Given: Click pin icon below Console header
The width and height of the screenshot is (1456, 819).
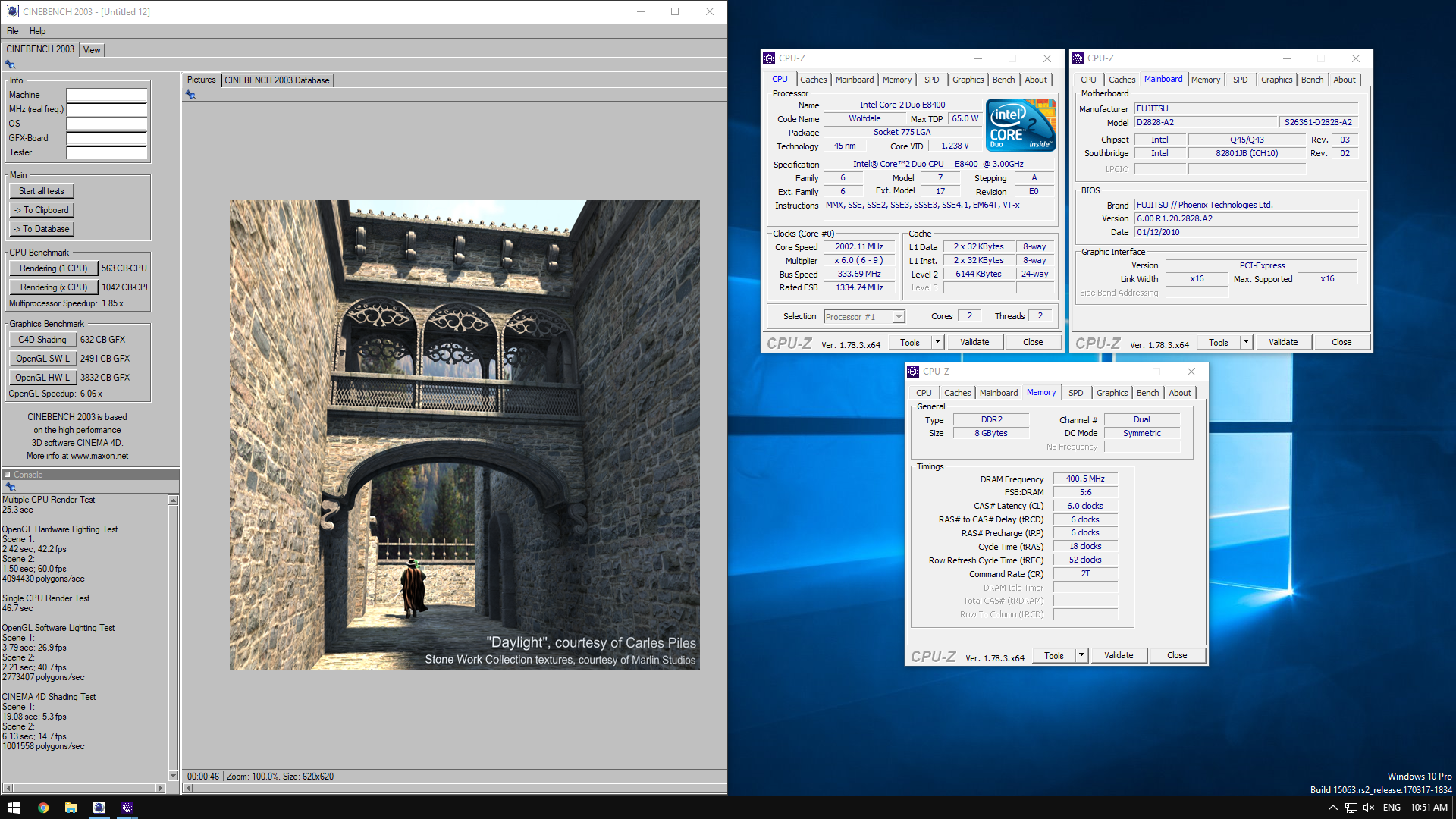Looking at the screenshot, I should tap(10, 487).
